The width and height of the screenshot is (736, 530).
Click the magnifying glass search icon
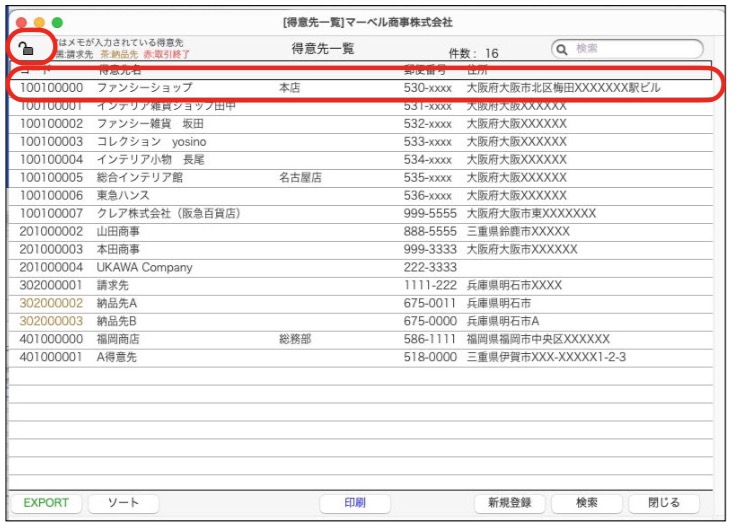tap(563, 48)
